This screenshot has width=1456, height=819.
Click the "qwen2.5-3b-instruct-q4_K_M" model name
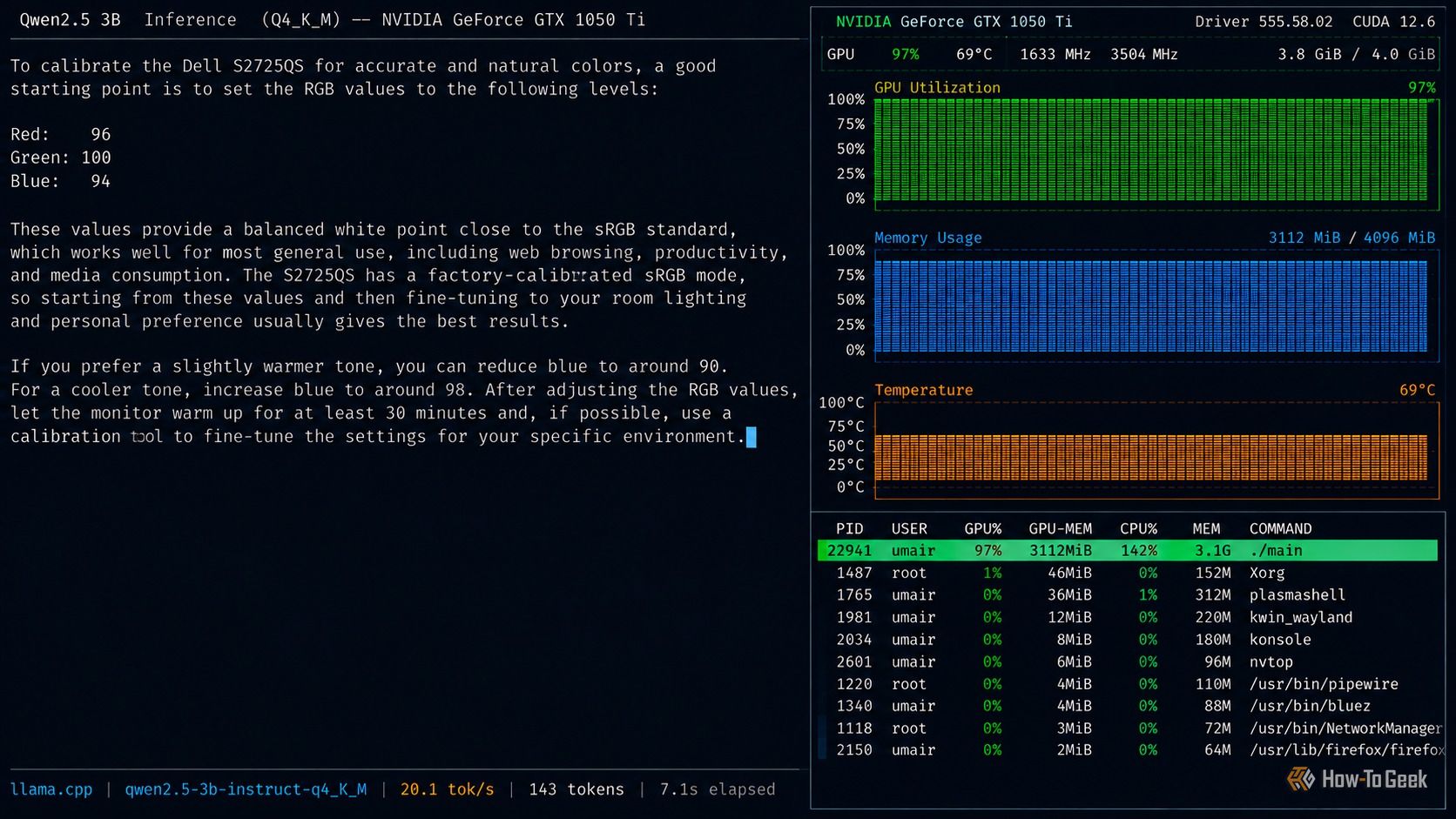[x=246, y=789]
